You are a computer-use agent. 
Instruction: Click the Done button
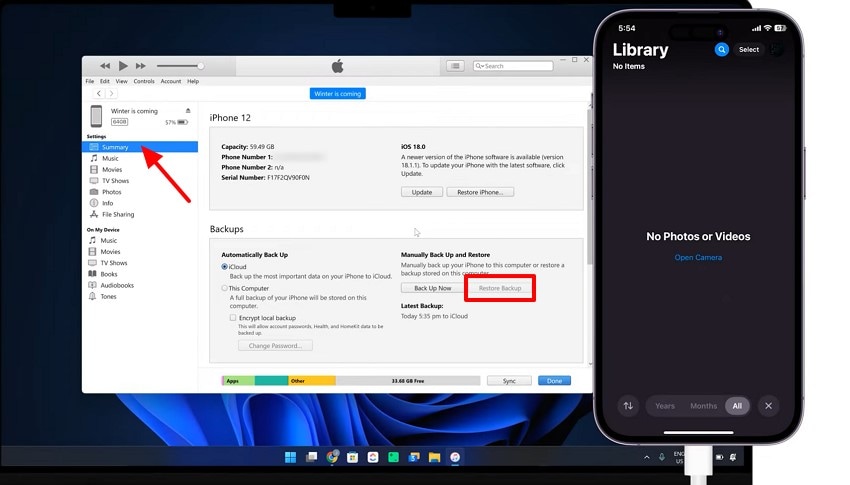(554, 381)
